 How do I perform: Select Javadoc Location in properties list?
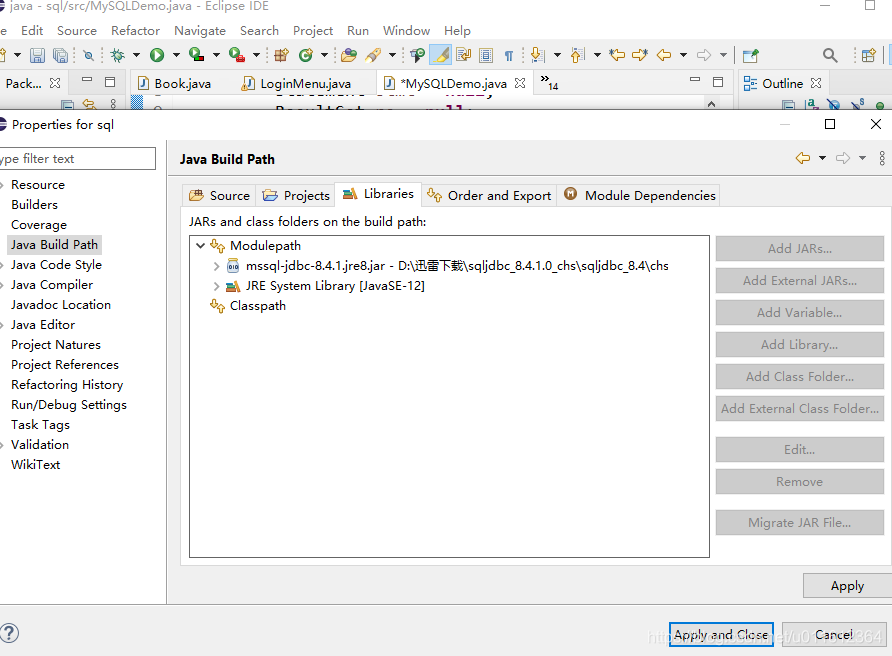click(61, 304)
